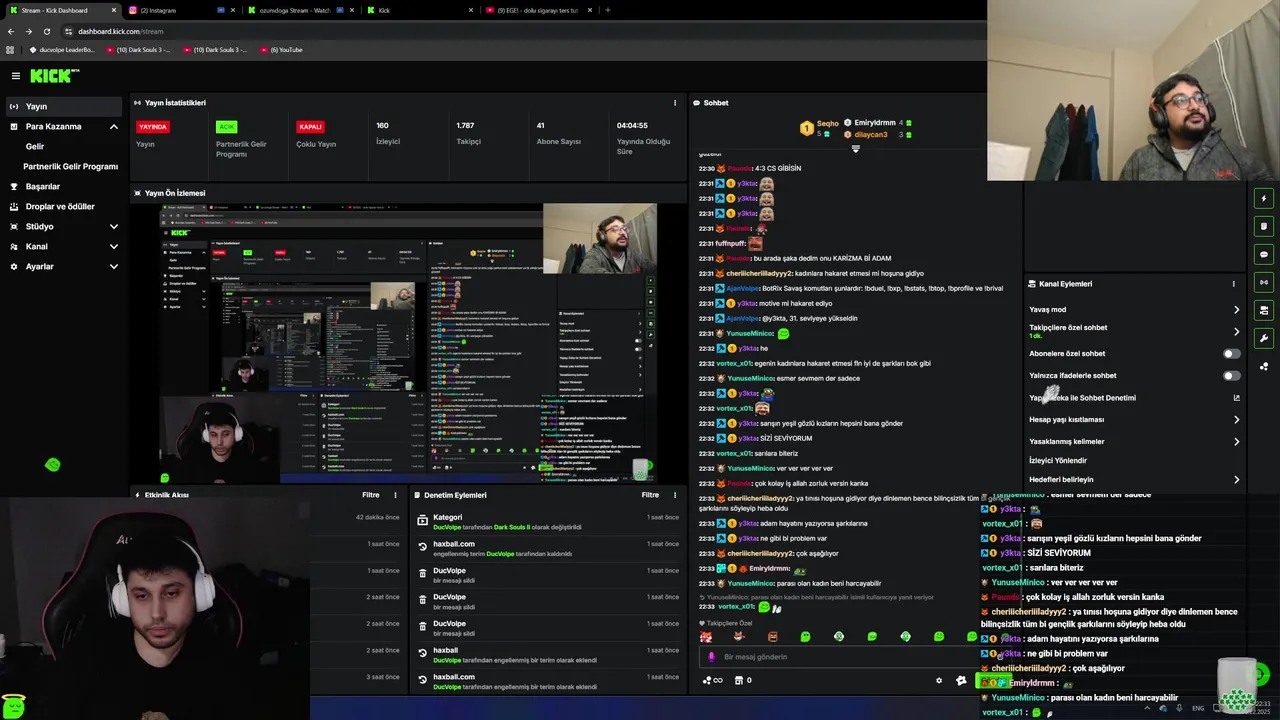Open the three-dot menu of Kanal Eylemleri panel
Viewport: 1280px width, 720px height.
(1233, 284)
